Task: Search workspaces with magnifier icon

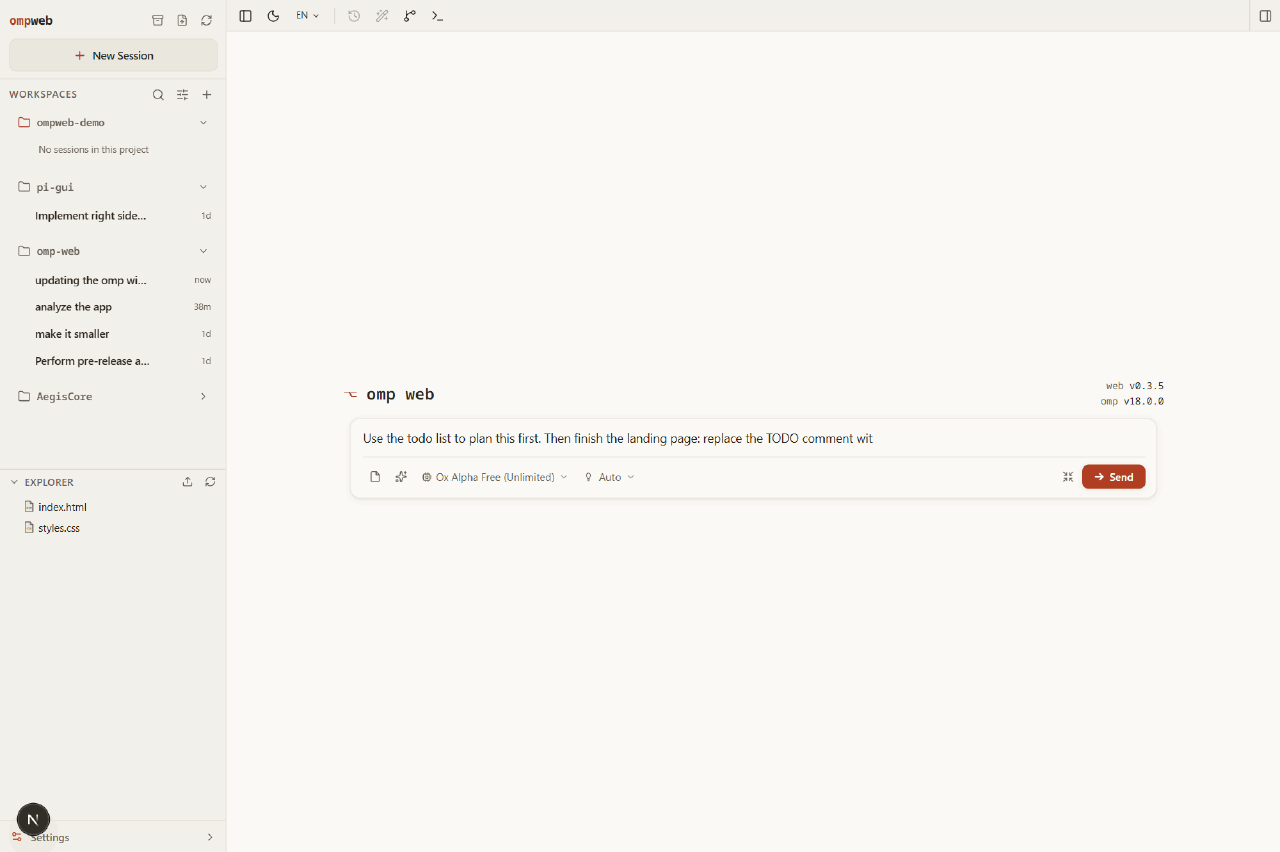Action: click(158, 95)
